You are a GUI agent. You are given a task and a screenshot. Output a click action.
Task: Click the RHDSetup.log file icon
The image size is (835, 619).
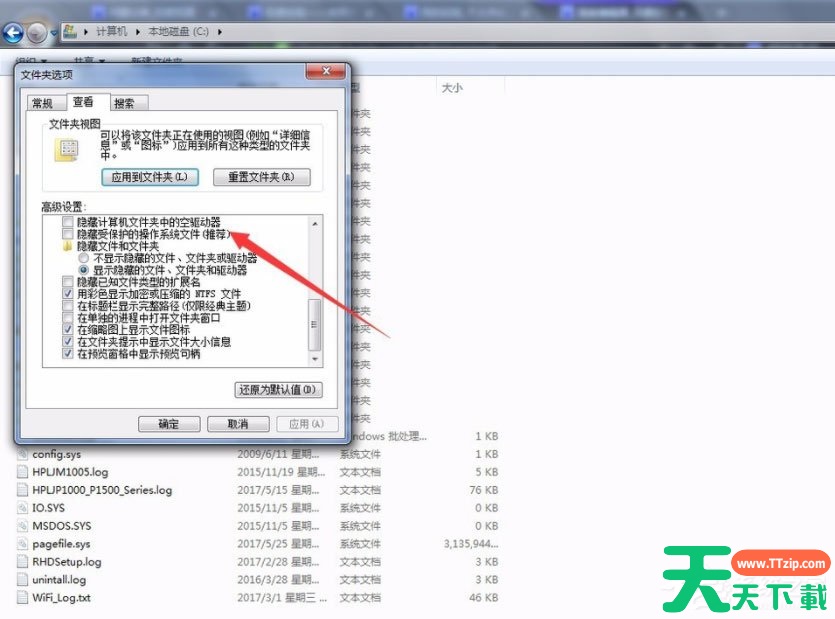point(22,561)
